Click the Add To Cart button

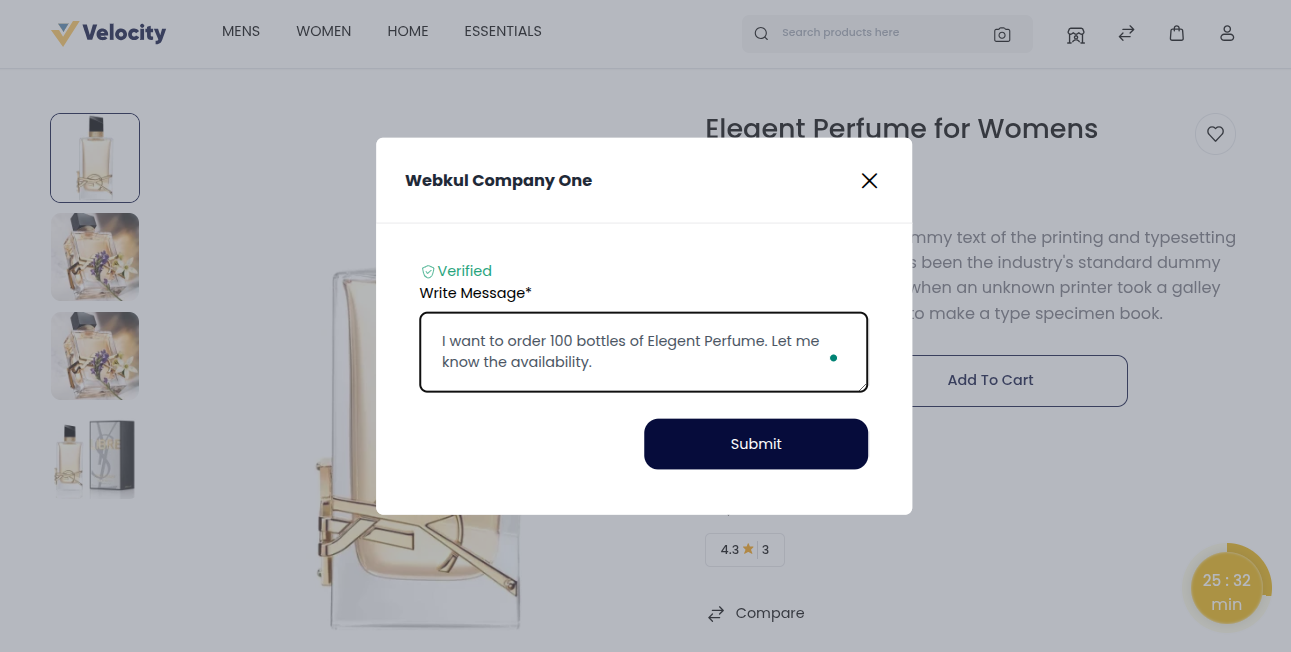click(990, 380)
